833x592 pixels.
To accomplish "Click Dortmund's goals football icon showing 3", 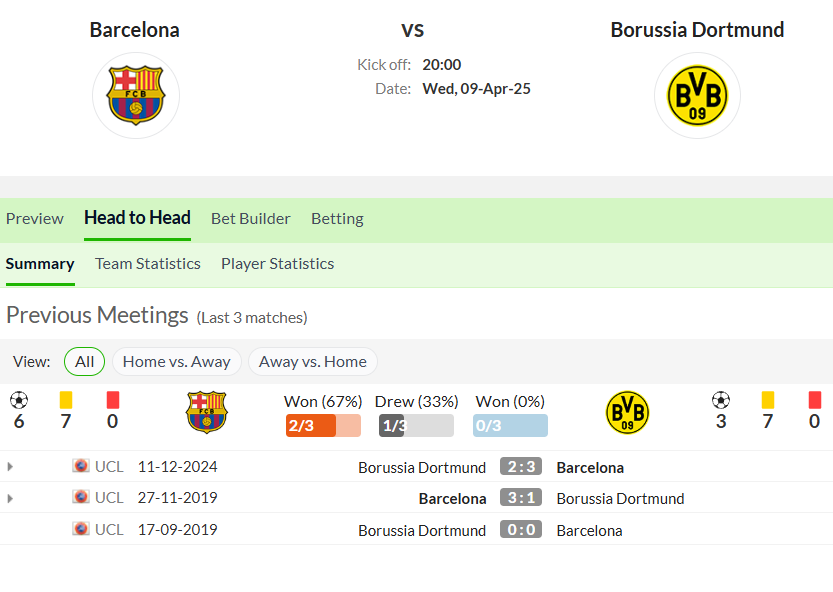I will click(x=721, y=400).
